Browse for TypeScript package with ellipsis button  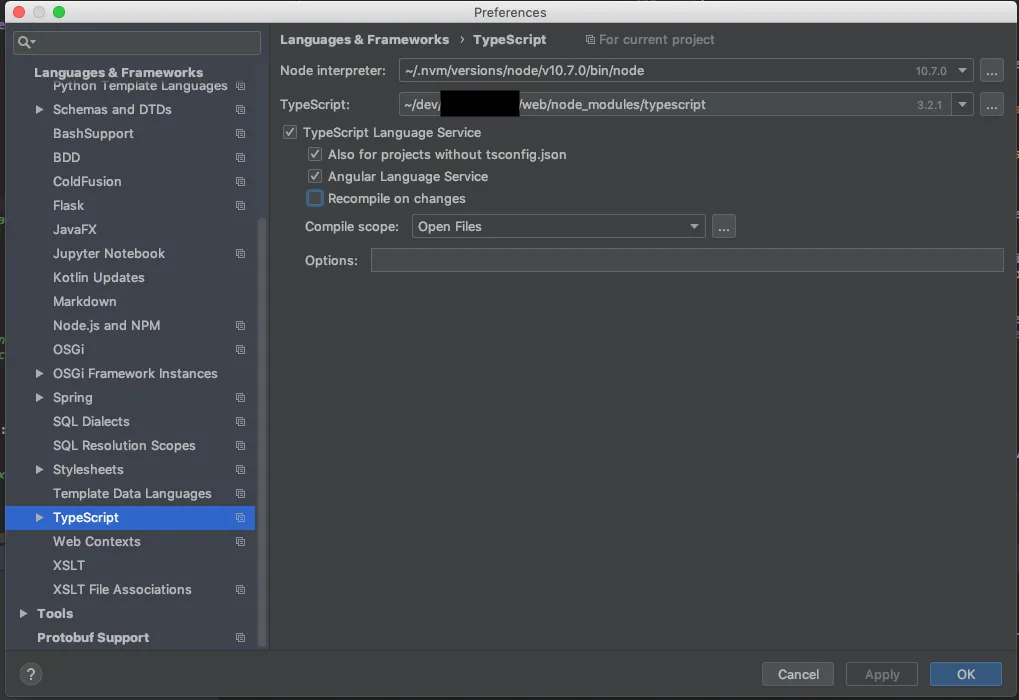(992, 105)
